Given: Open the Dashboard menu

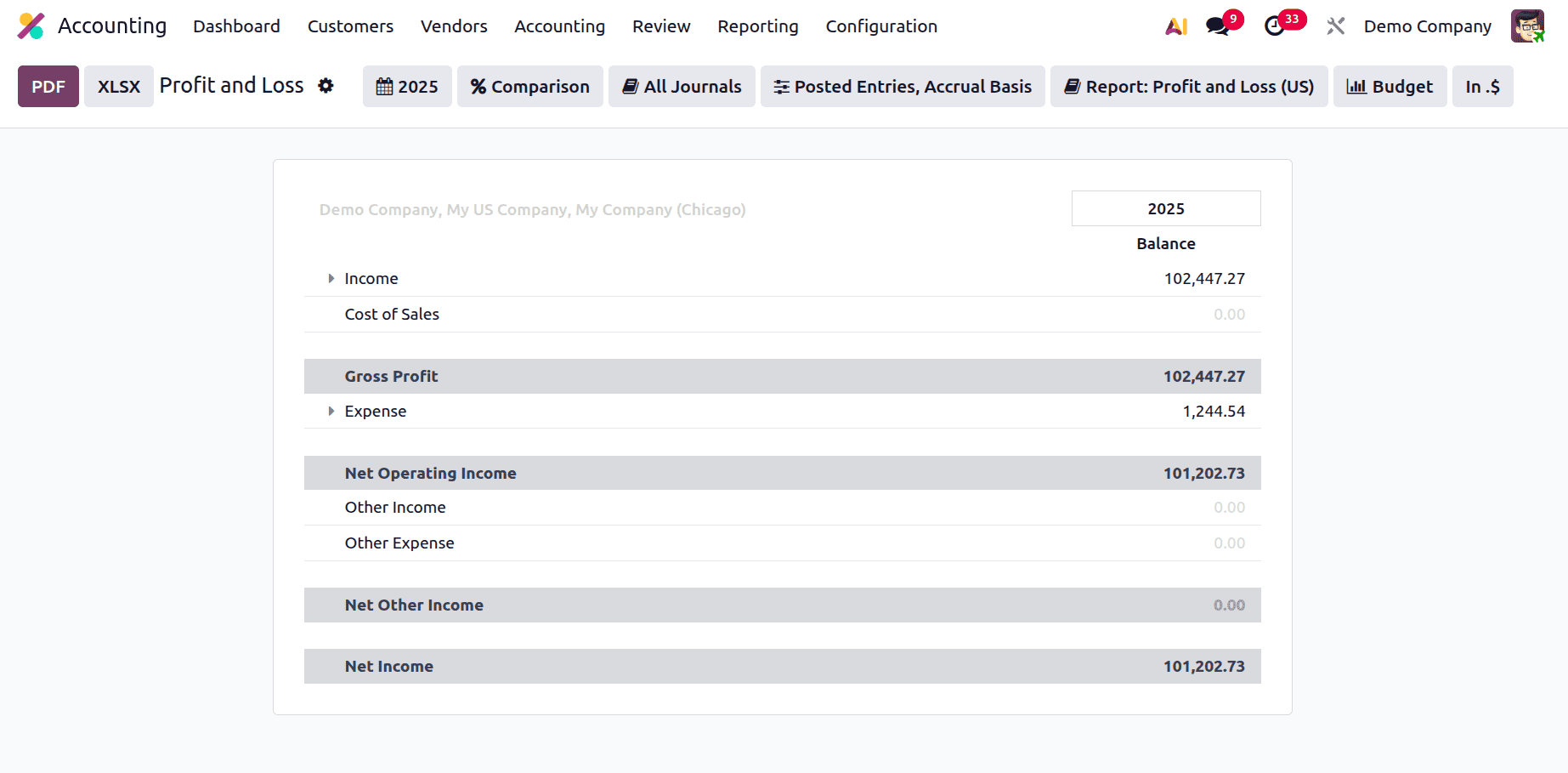Looking at the screenshot, I should tap(236, 26).
